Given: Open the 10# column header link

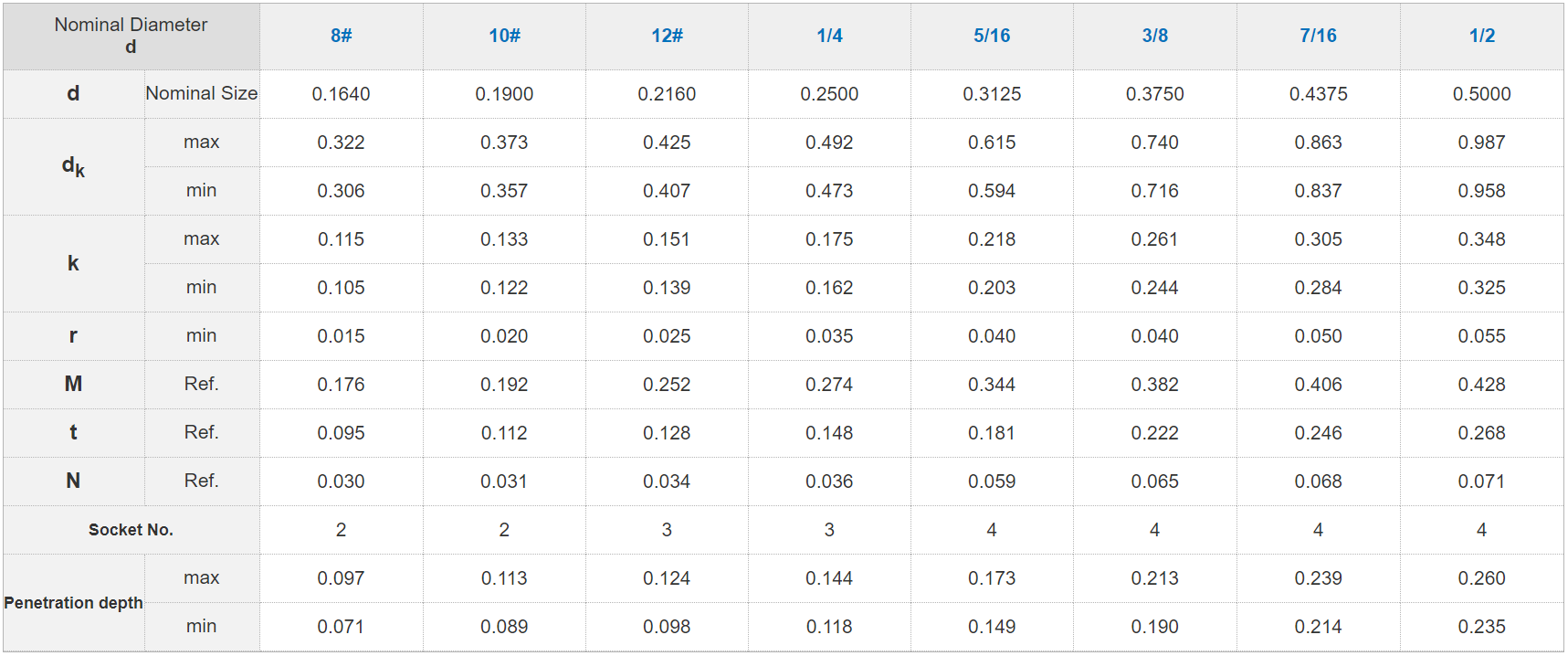Looking at the screenshot, I should (504, 36).
